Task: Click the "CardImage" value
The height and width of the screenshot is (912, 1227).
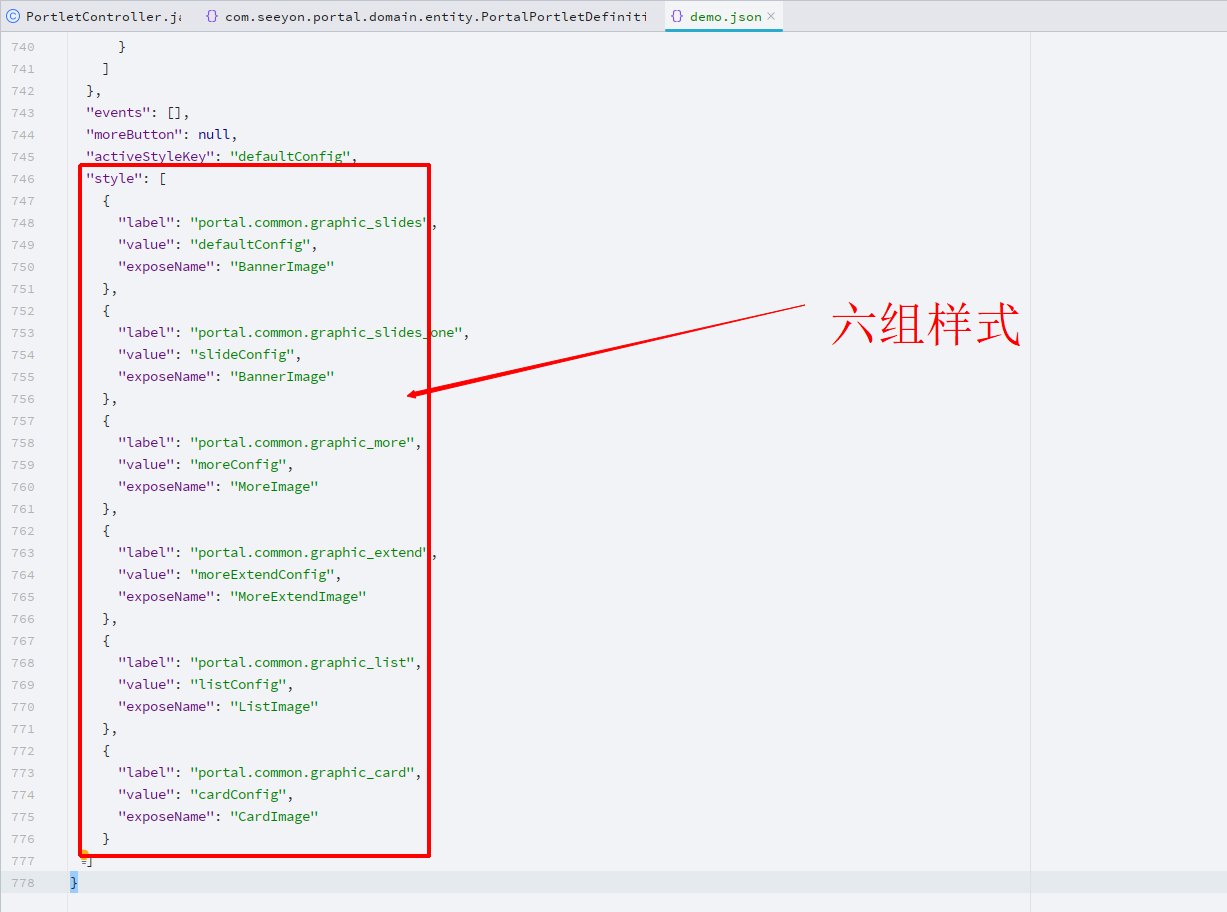Action: pos(275,817)
